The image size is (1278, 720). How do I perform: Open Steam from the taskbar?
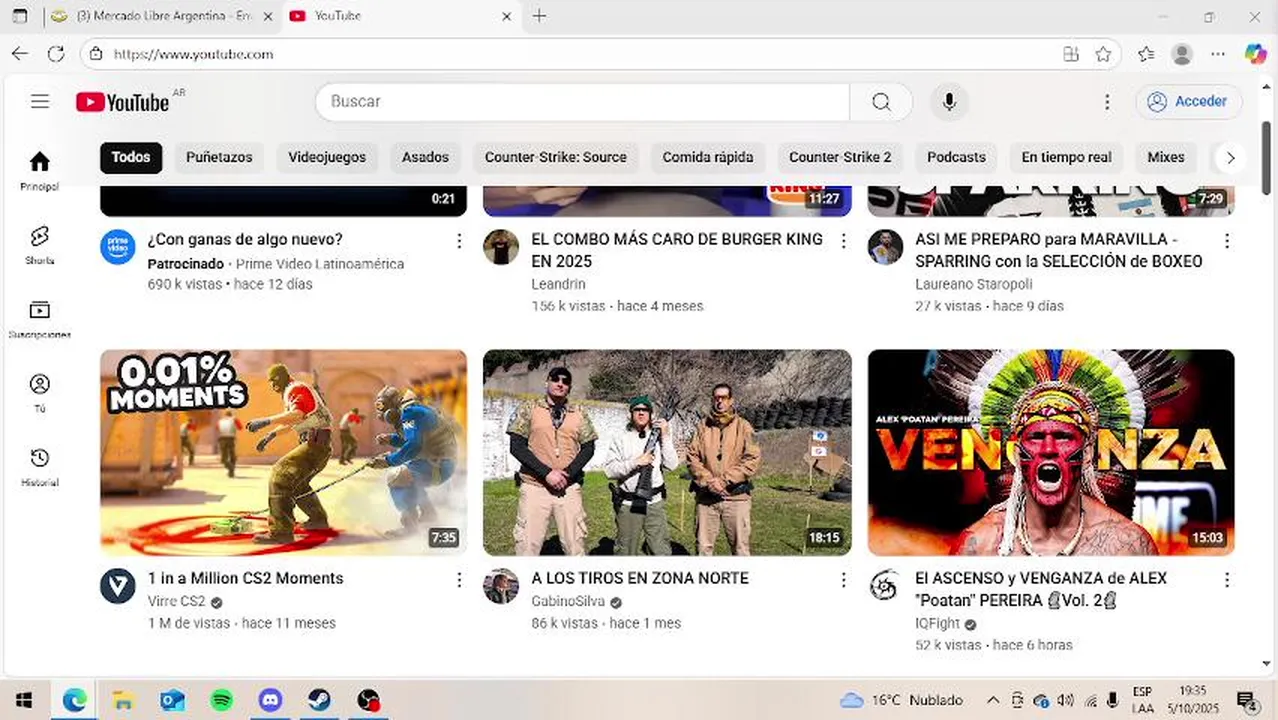[x=319, y=700]
